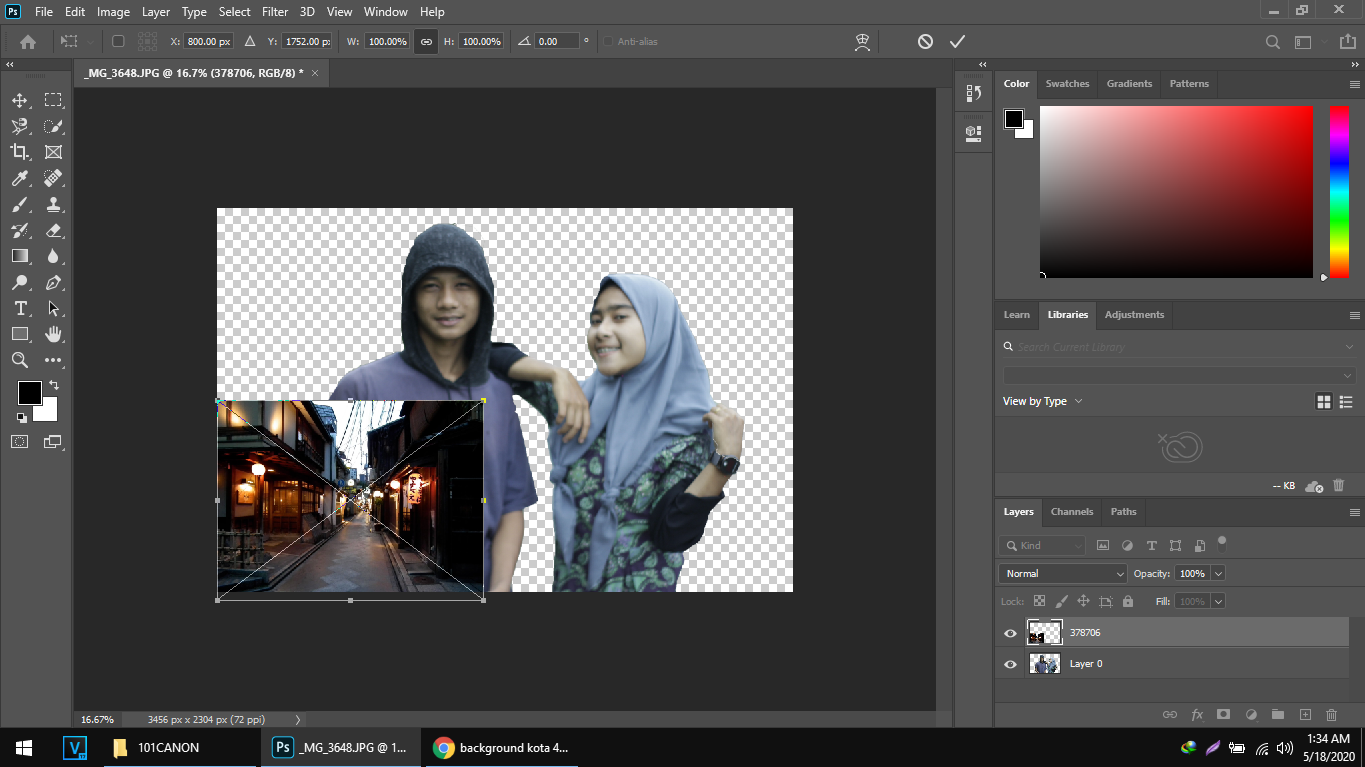Select the Eyedropper tool

click(20, 178)
